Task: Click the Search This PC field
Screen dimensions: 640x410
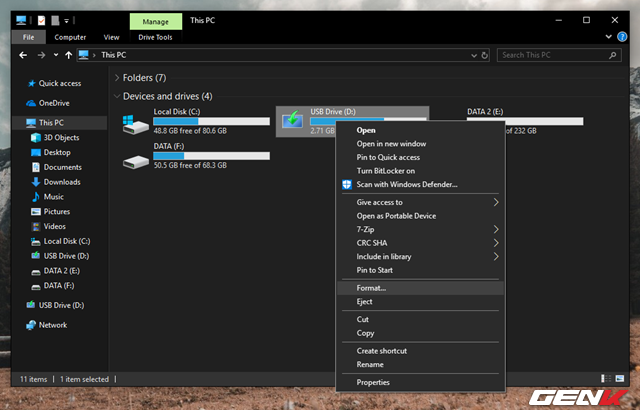Action: [x=559, y=55]
